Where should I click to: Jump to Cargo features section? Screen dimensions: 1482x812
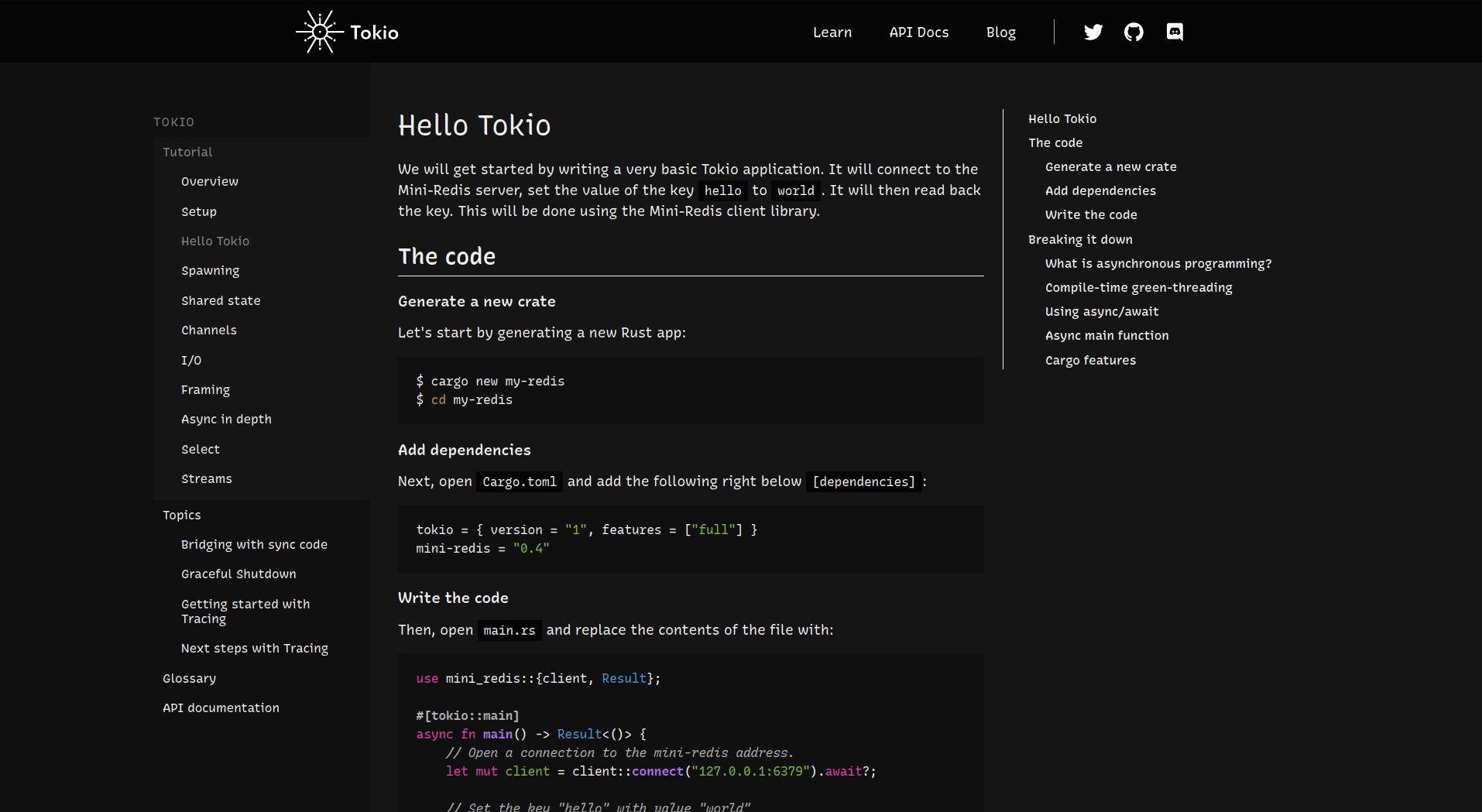(1090, 361)
